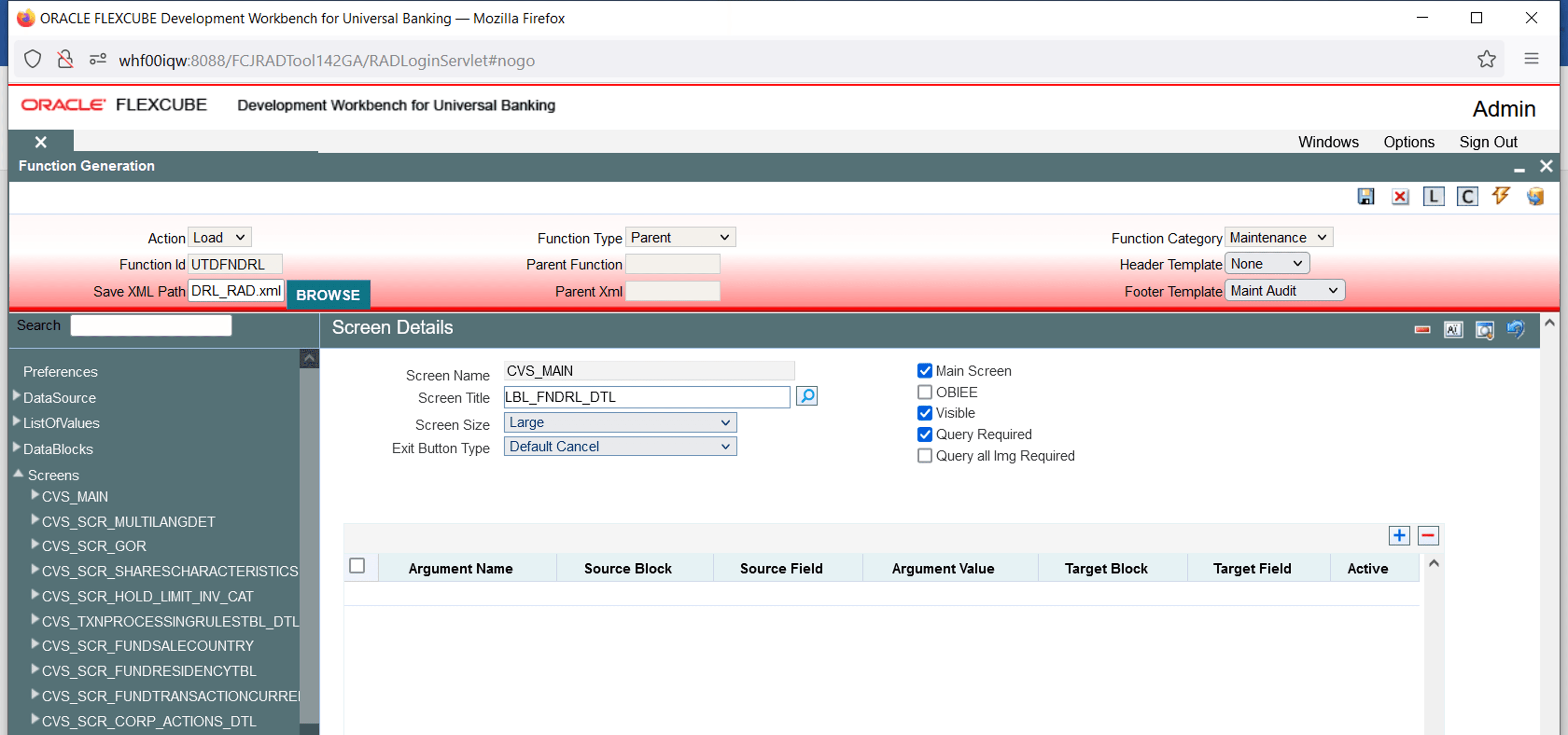This screenshot has width=1568, height=735.
Task: Open the Options menu
Action: coord(1408,142)
